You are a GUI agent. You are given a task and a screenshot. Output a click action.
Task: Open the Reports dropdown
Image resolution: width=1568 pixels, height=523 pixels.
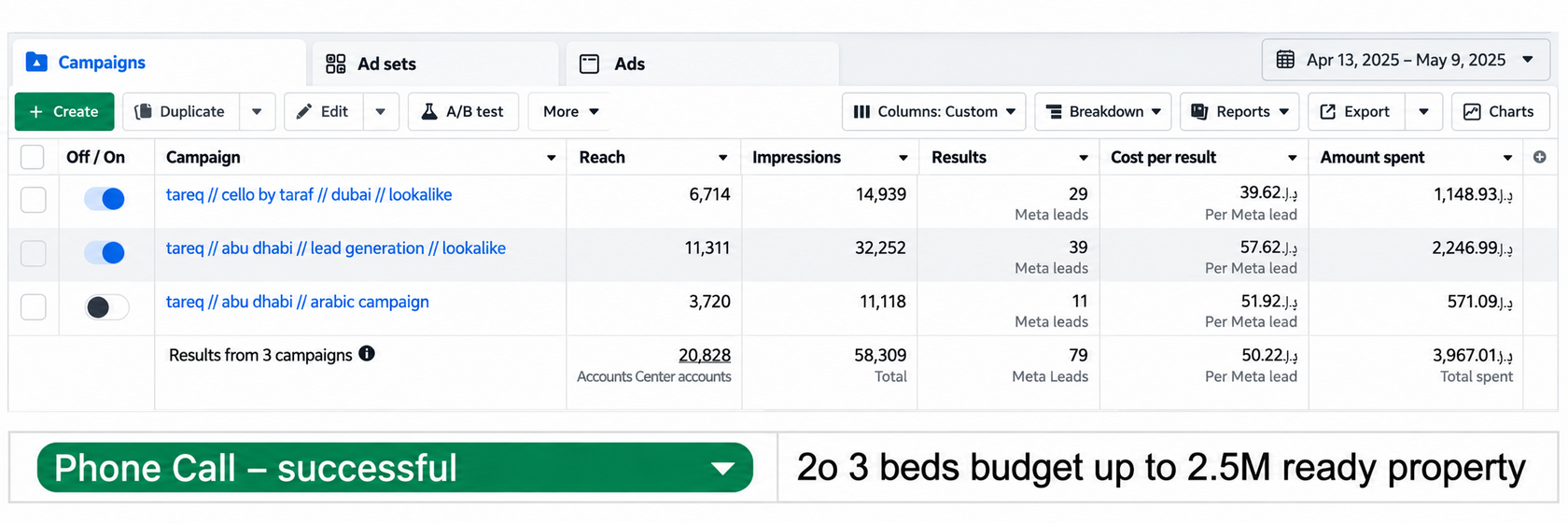tap(1239, 111)
